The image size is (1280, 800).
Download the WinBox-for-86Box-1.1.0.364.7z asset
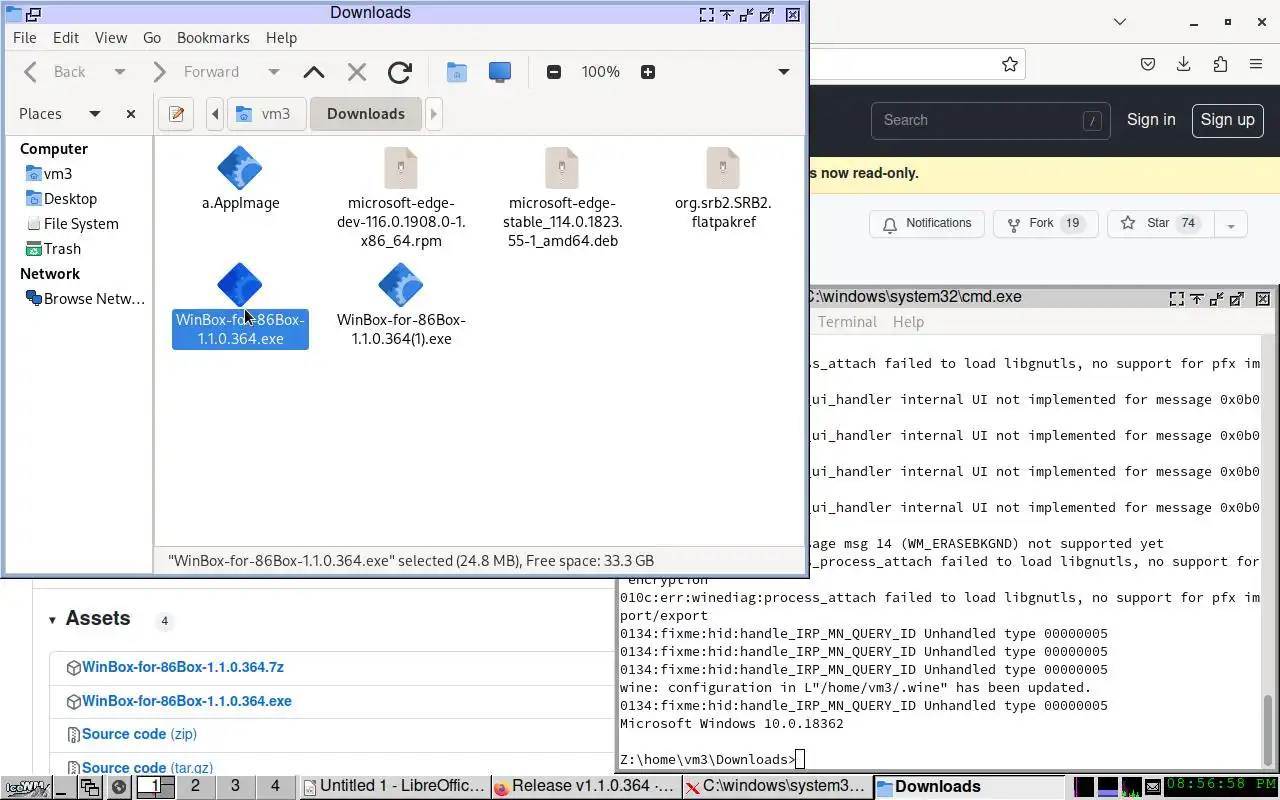[183, 667]
